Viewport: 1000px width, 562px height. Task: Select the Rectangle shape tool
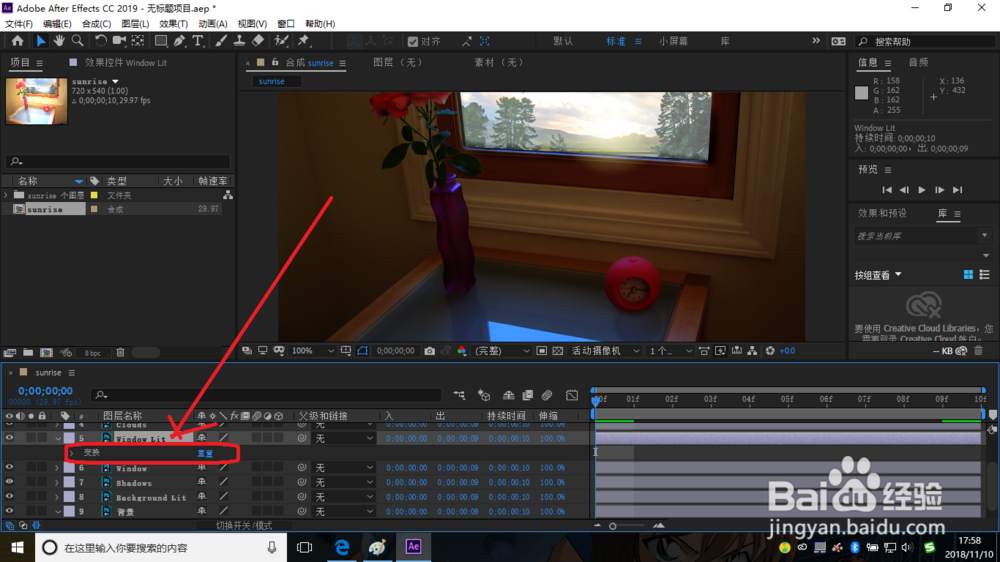click(161, 41)
